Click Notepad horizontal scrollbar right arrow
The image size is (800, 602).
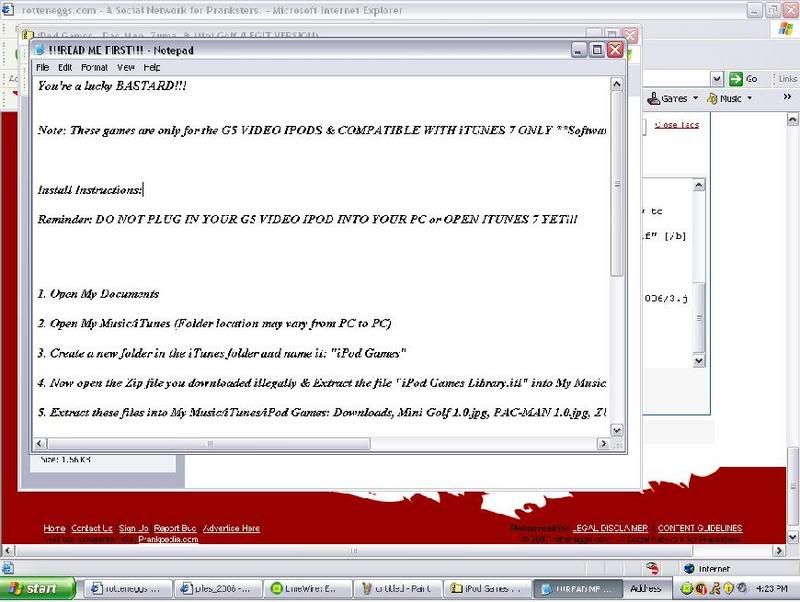[x=604, y=443]
